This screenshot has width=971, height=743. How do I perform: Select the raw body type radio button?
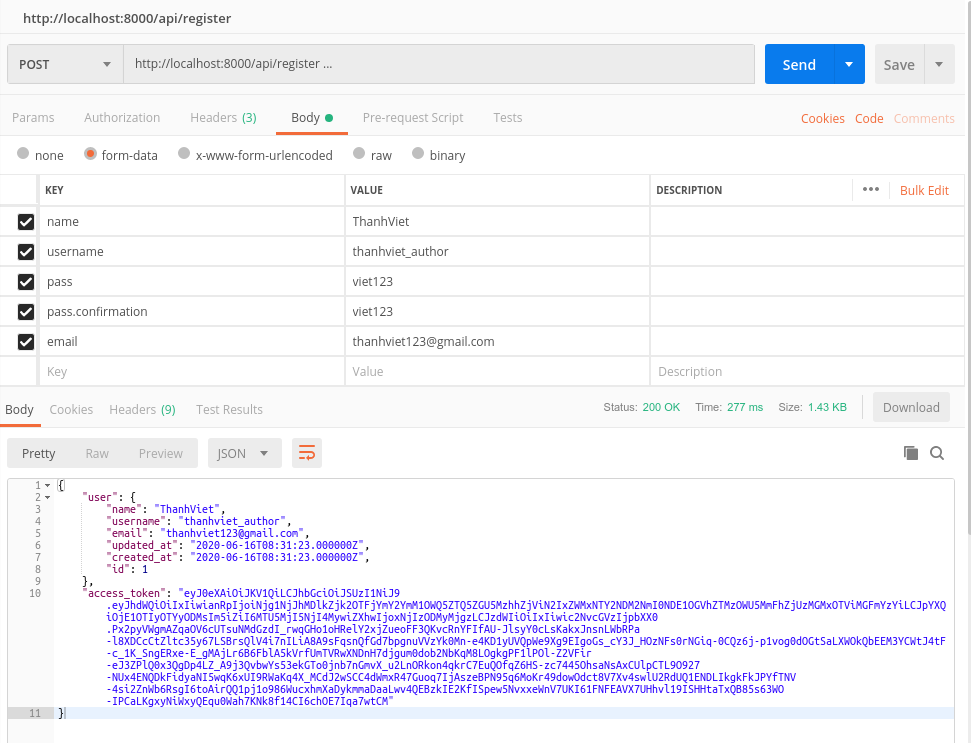(x=358, y=155)
